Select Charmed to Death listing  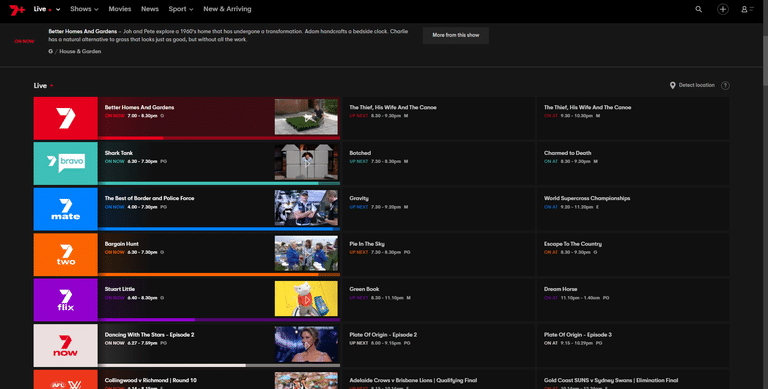[x=633, y=164]
